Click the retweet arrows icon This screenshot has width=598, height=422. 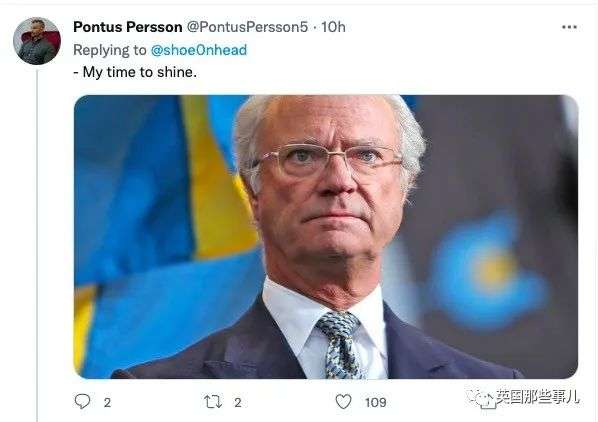(x=213, y=402)
